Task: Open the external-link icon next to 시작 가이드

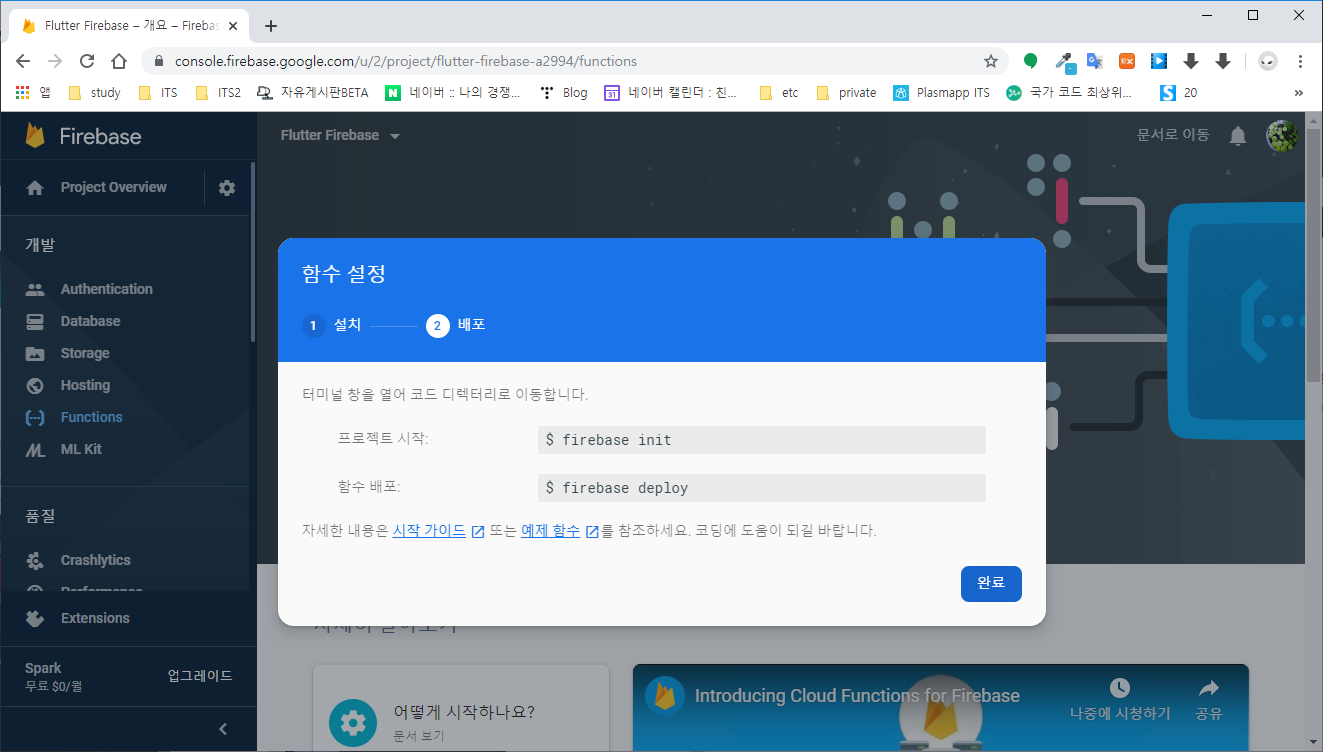Action: 478,531
